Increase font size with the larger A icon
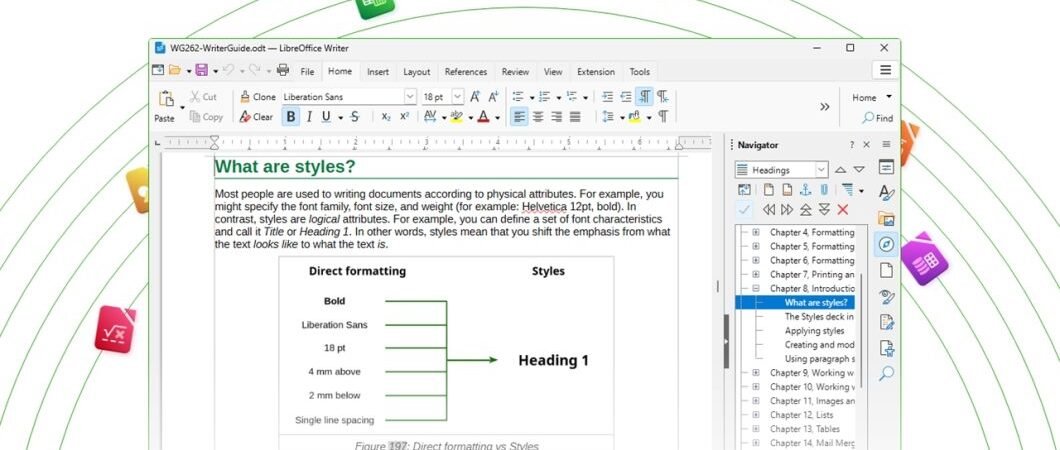This screenshot has height=450, width=1060. pos(475,97)
